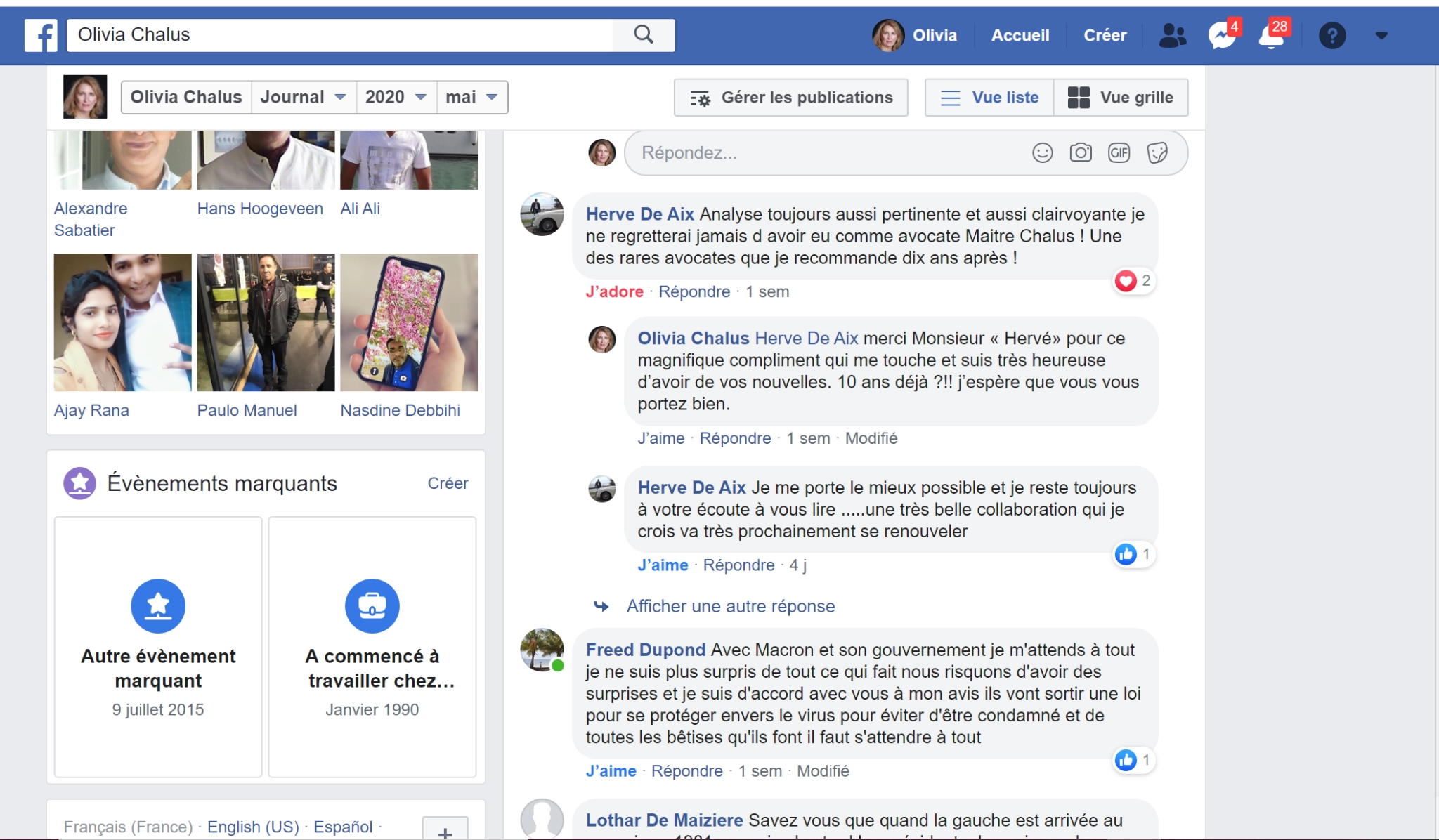Screen dimensions: 1439x840
Task: Open the sticker picker icon
Action: [x=1157, y=152]
